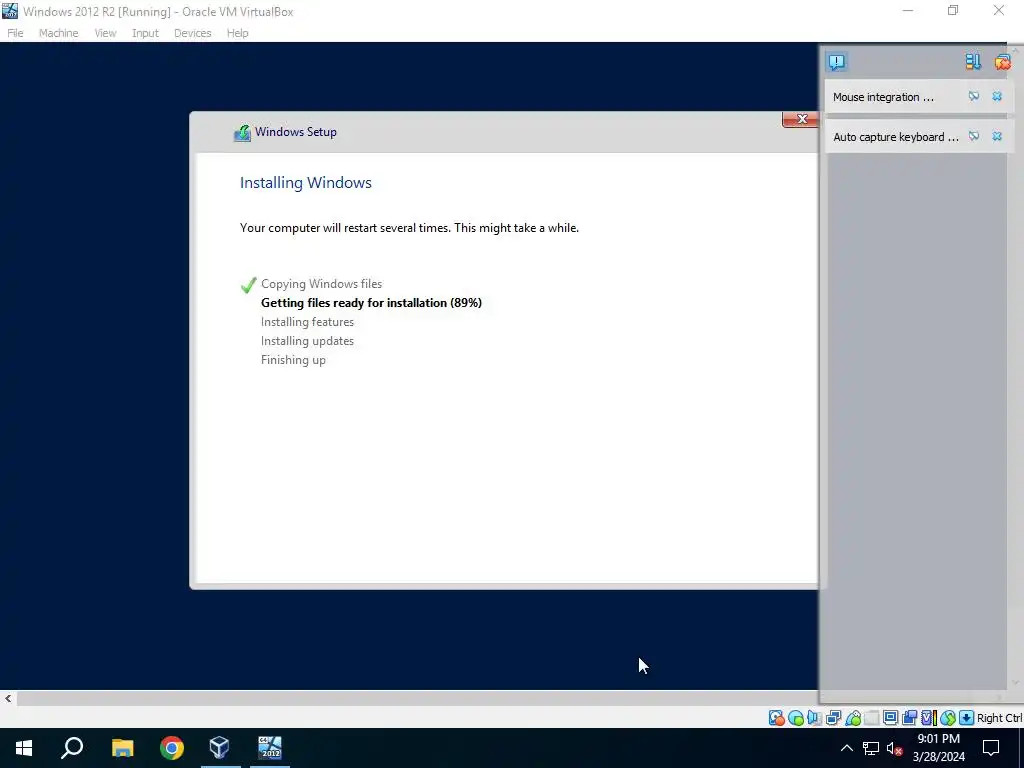Viewport: 1024px width, 768px height.
Task: Click the muted volume tray icon
Action: 894,748
